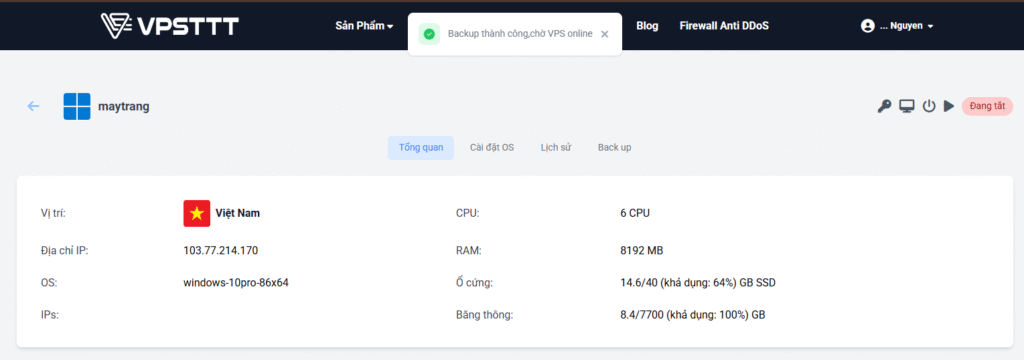Viewport: 1024px width, 360px height.
Task: Open the Nguyen account dropdown
Action: (906, 26)
